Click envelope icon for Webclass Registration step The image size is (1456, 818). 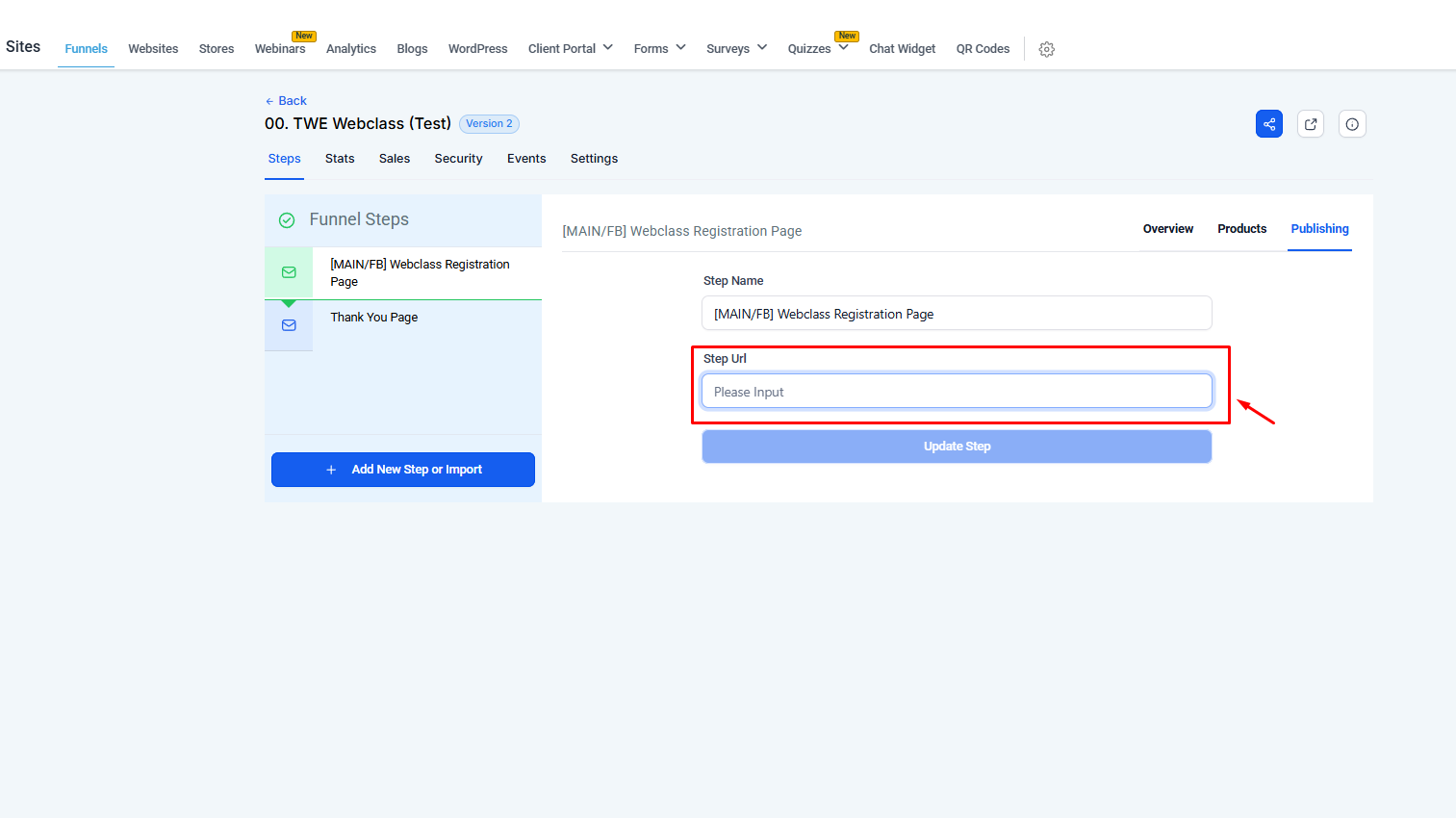point(289,272)
